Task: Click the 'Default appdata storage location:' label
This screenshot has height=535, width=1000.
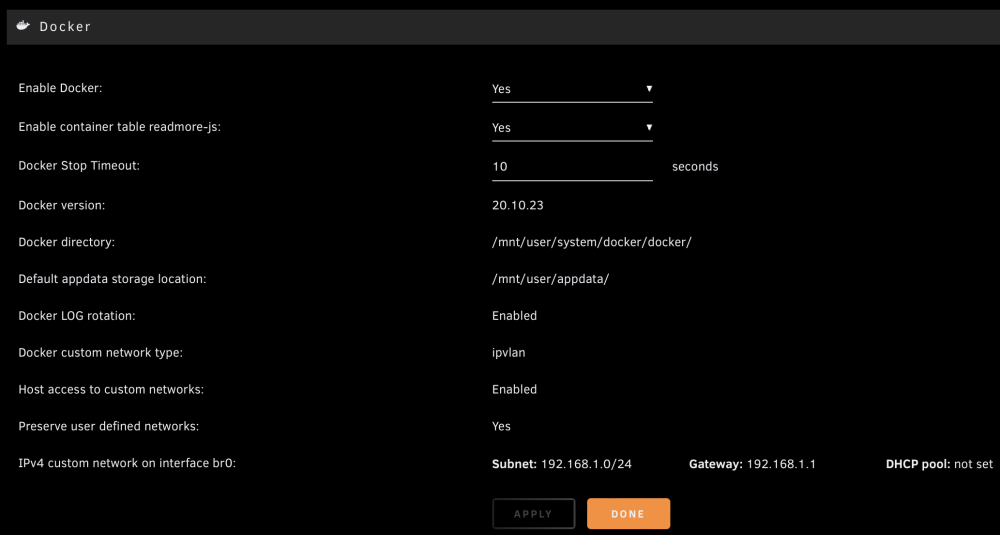Action: [x=112, y=279]
